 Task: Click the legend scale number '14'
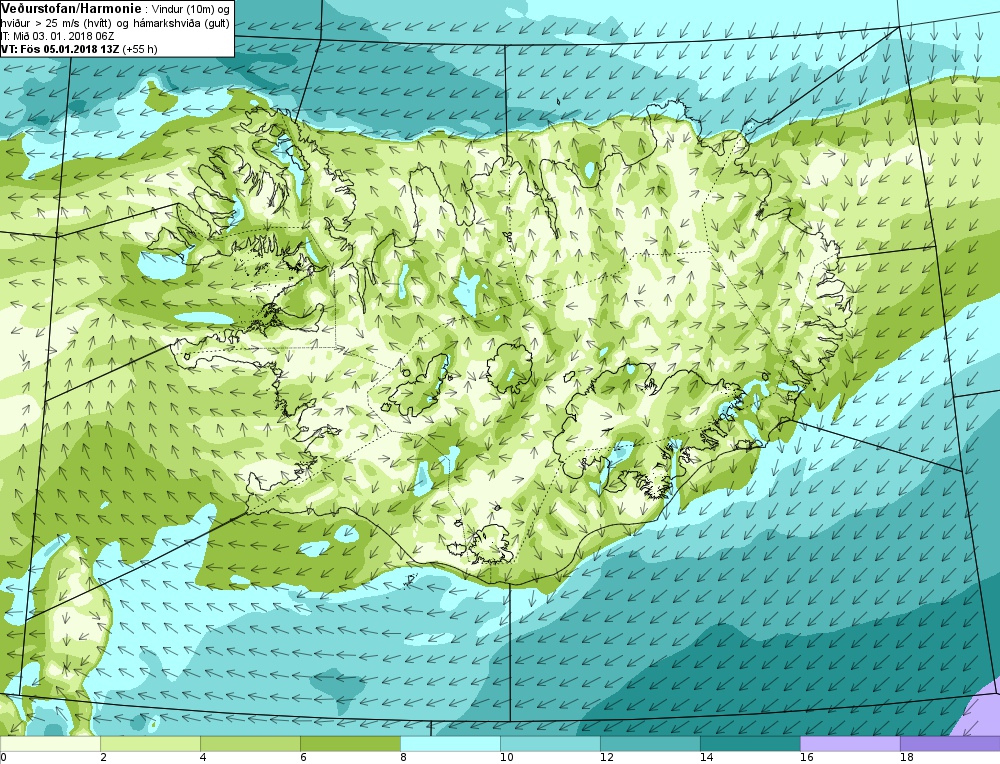point(707,758)
